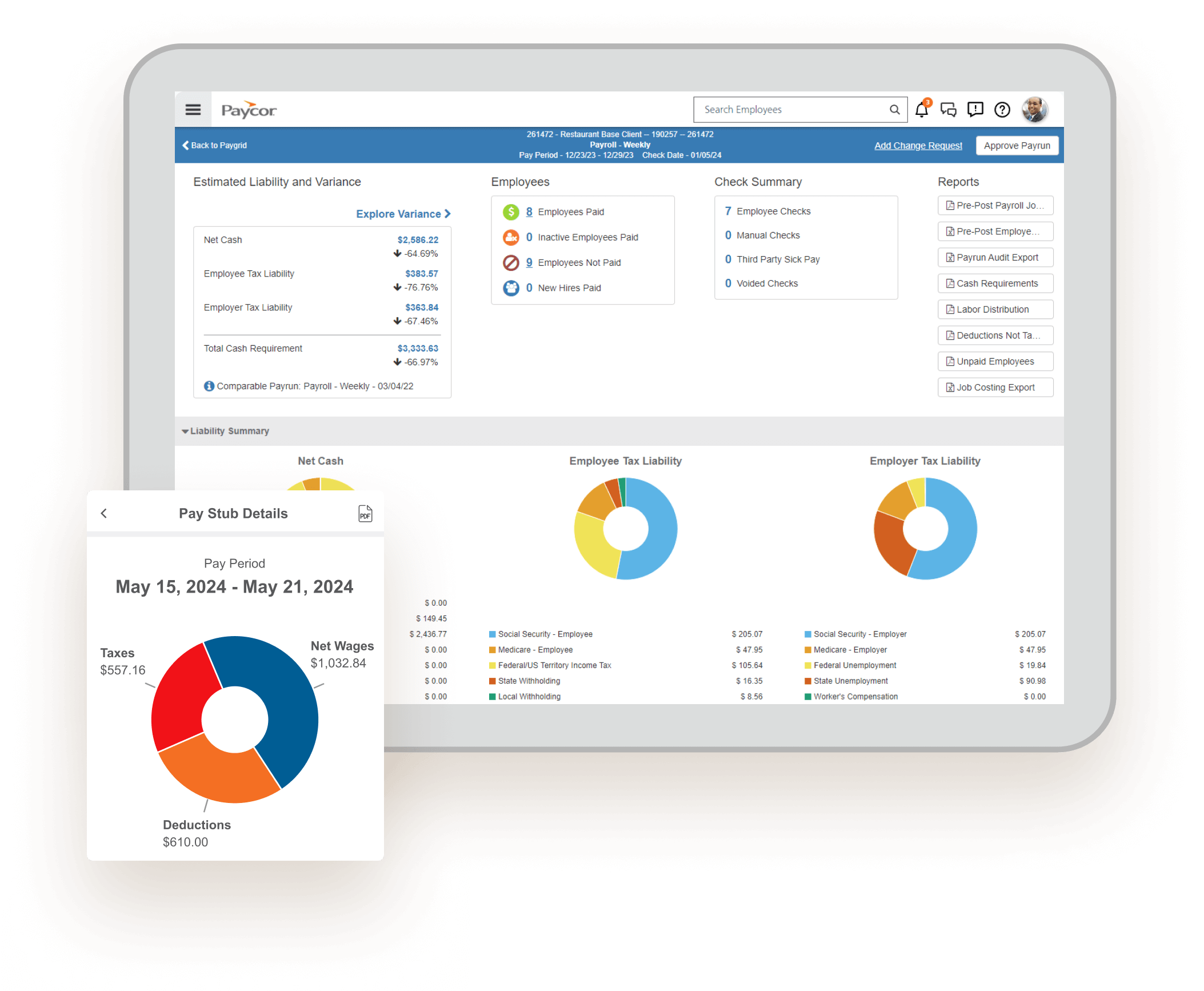Open the Labor Distribution report

point(995,310)
